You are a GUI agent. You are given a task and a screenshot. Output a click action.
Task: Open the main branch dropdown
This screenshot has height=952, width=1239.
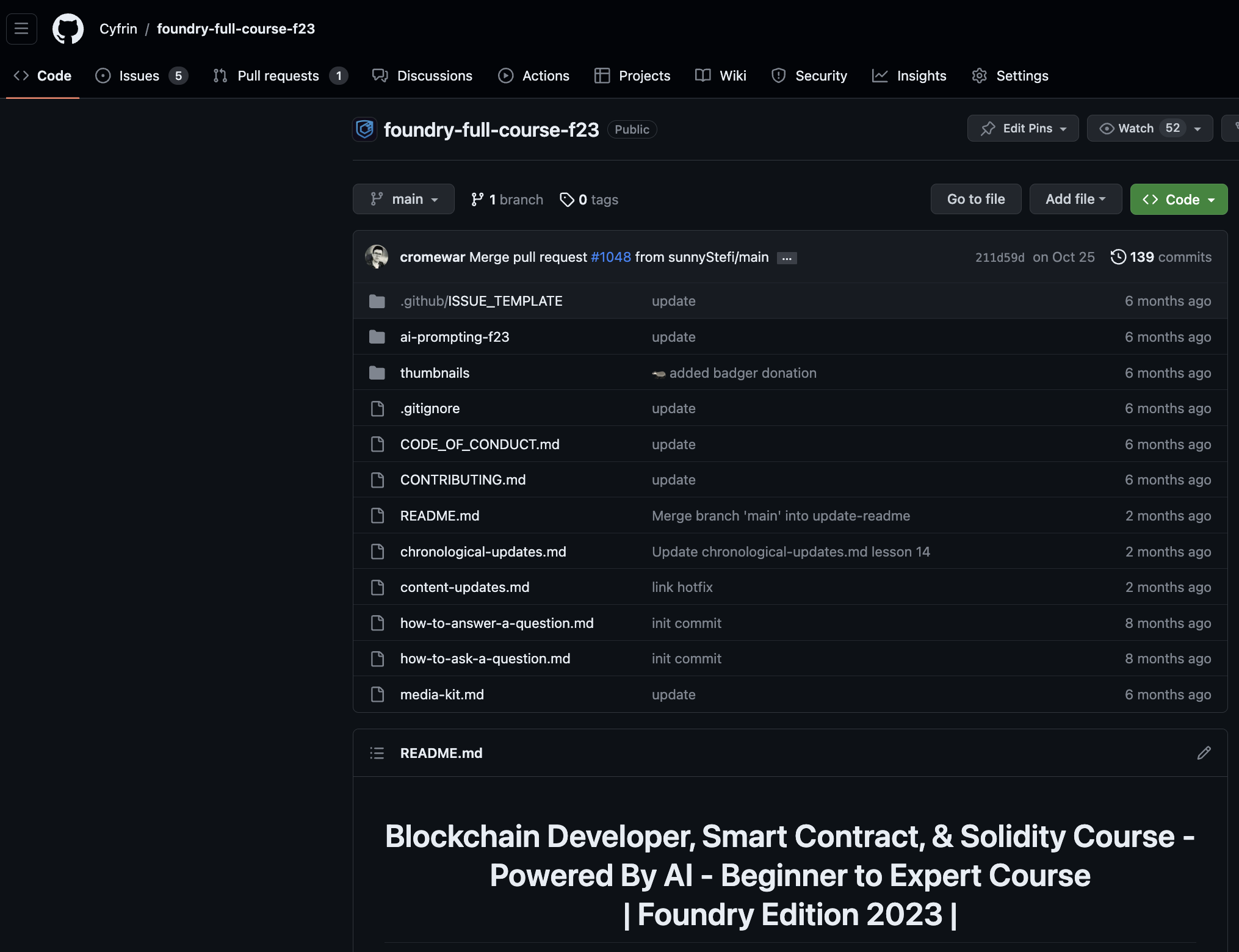(x=403, y=199)
